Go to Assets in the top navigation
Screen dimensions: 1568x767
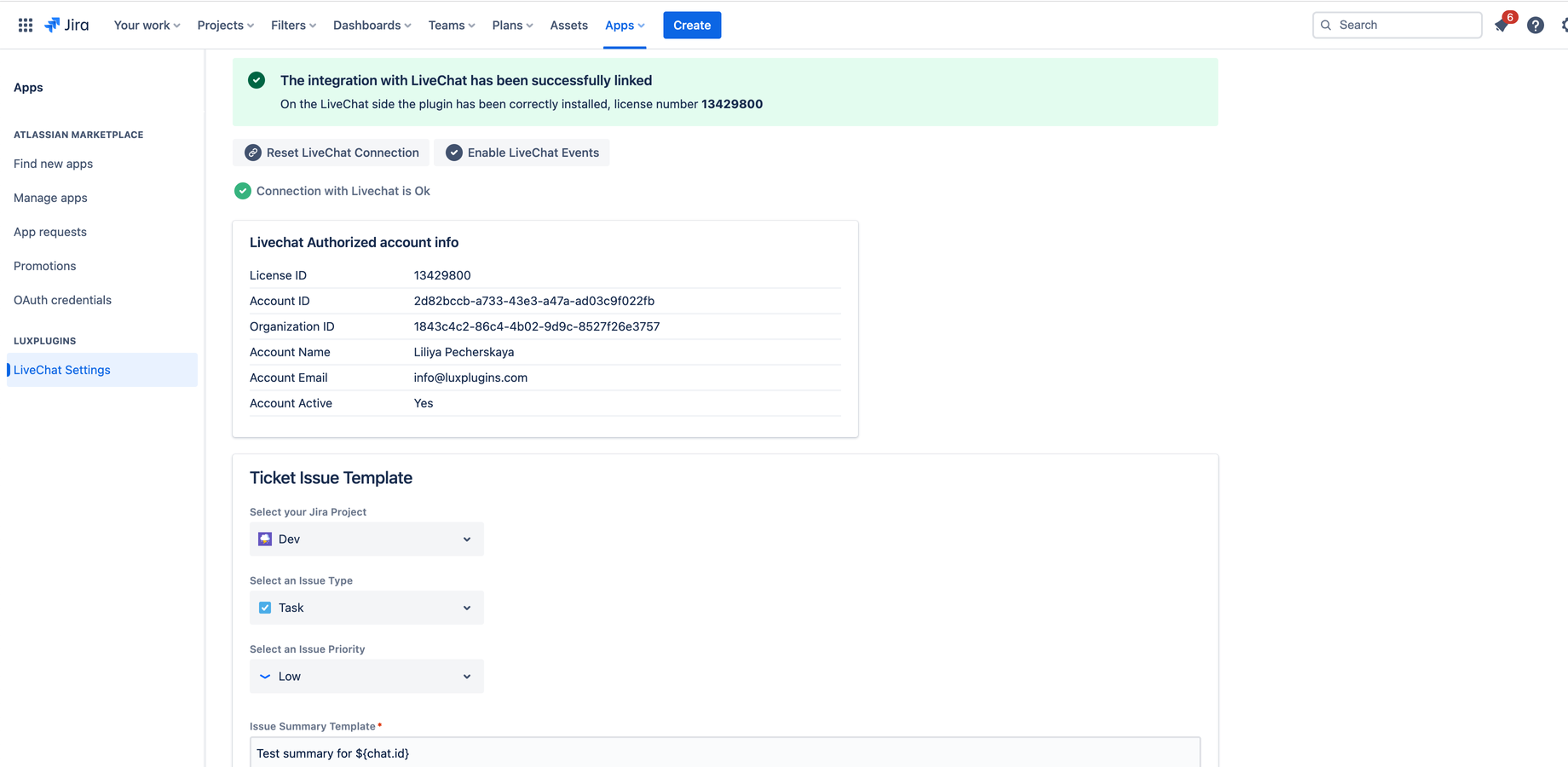568,25
